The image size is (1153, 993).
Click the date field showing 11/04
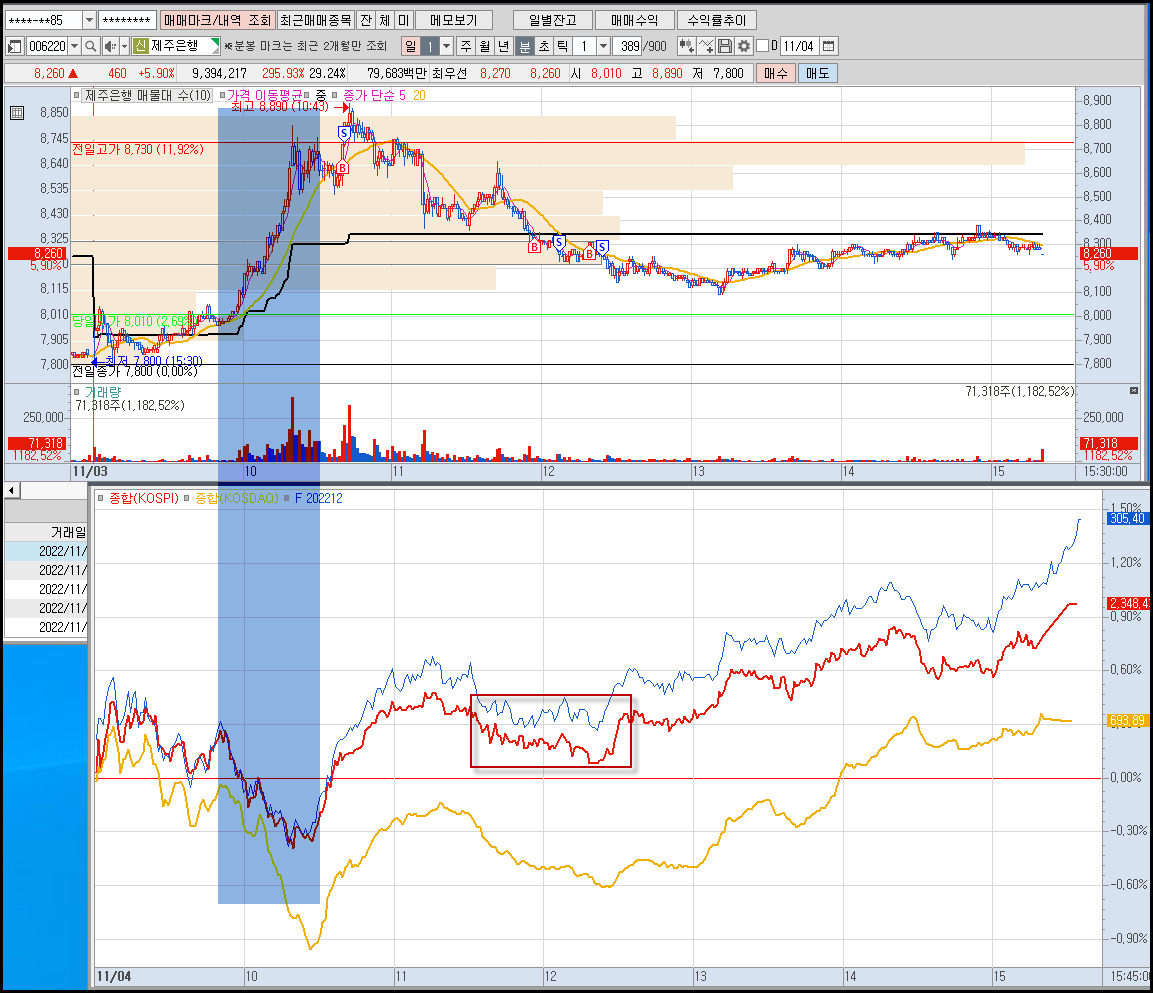point(799,46)
